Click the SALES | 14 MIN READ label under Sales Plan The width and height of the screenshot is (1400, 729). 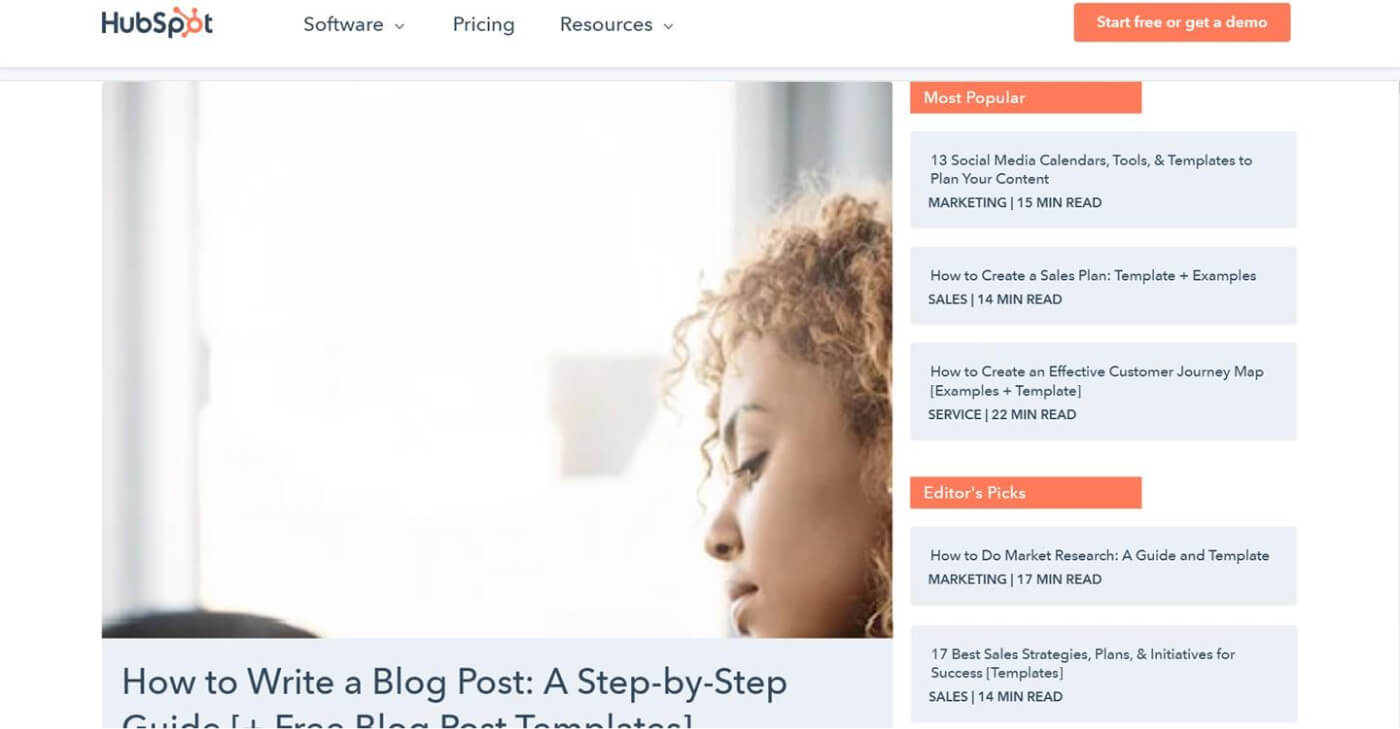point(995,299)
